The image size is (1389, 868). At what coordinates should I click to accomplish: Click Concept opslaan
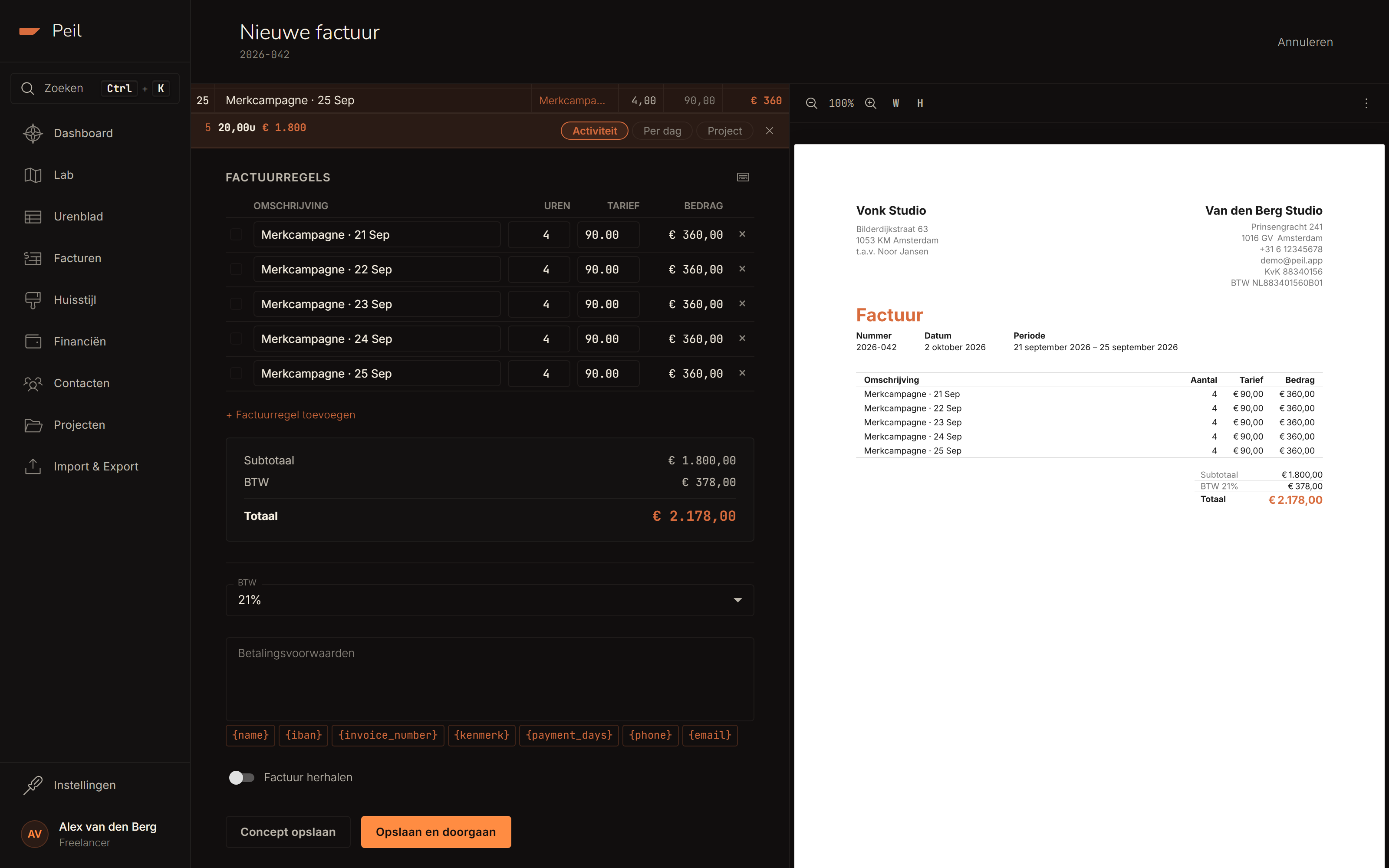pos(287,832)
